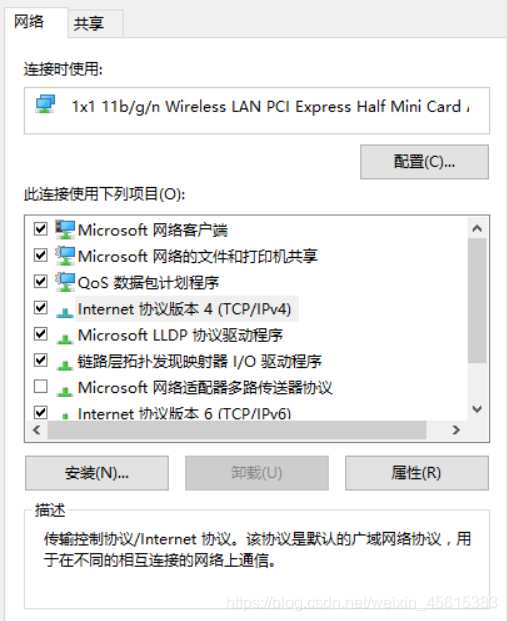Image resolution: width=507 pixels, height=621 pixels.
Task: Click the 链路层拓扑发现映射器 icon
Action: click(65, 365)
